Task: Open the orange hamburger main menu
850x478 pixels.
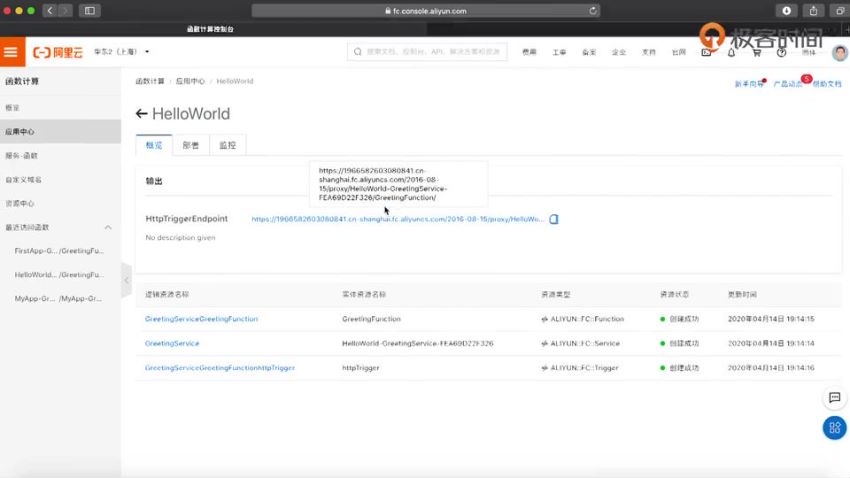Action: coord(12,52)
